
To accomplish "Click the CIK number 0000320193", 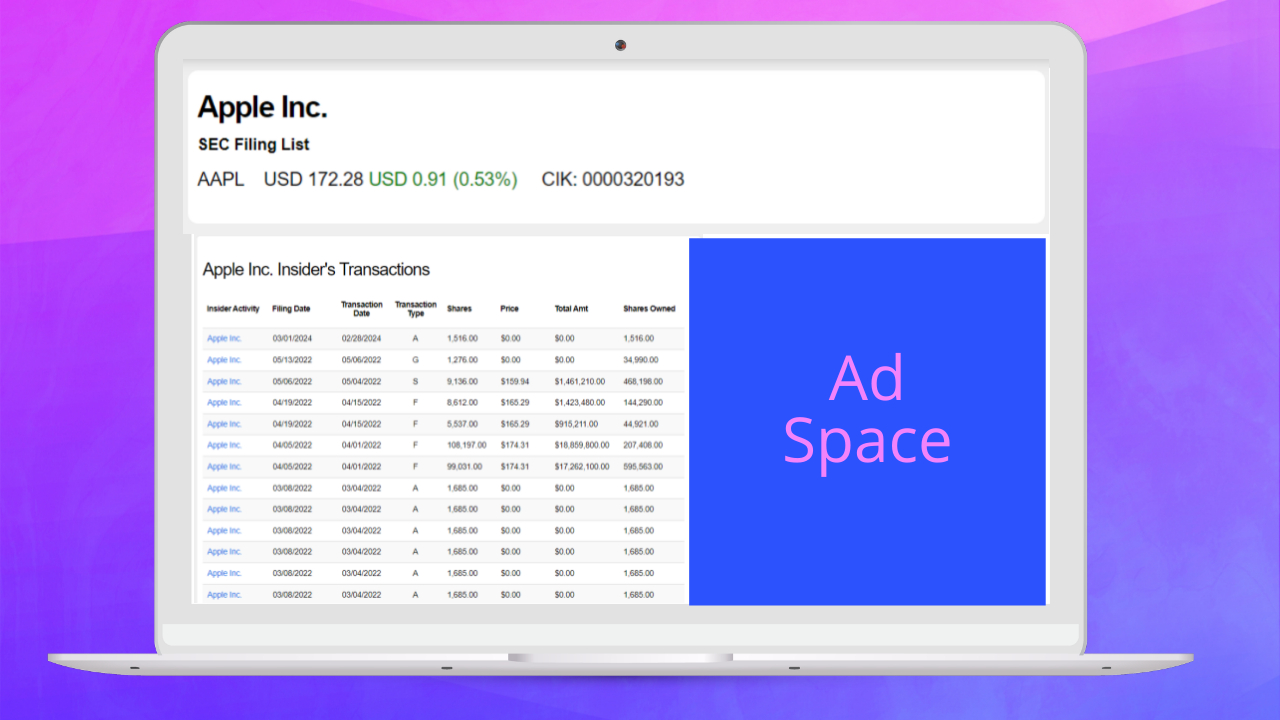I will [613, 179].
